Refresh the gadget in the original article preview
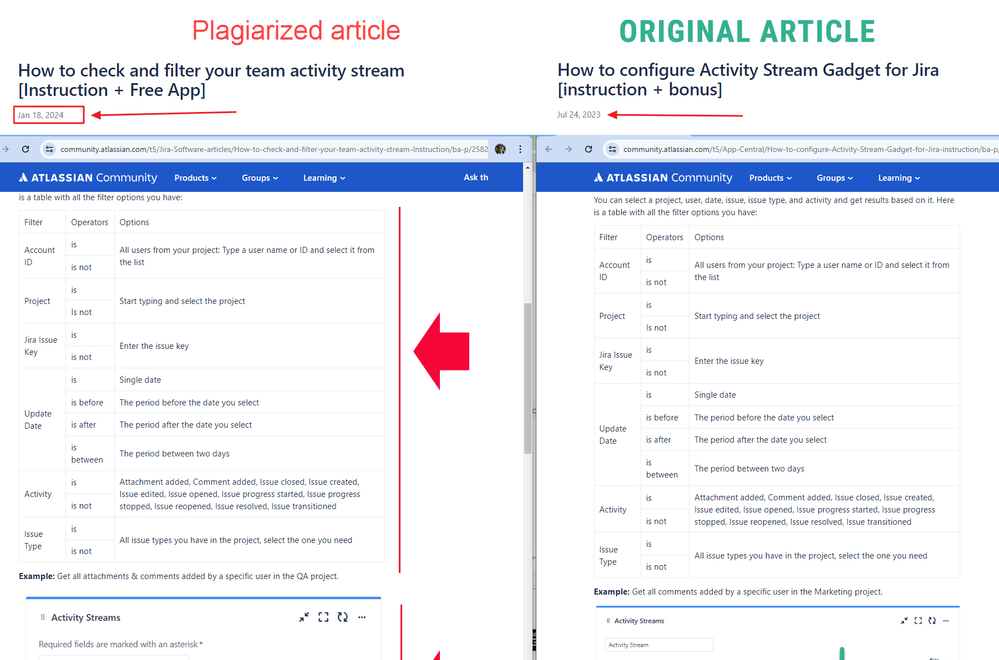 tap(930, 620)
